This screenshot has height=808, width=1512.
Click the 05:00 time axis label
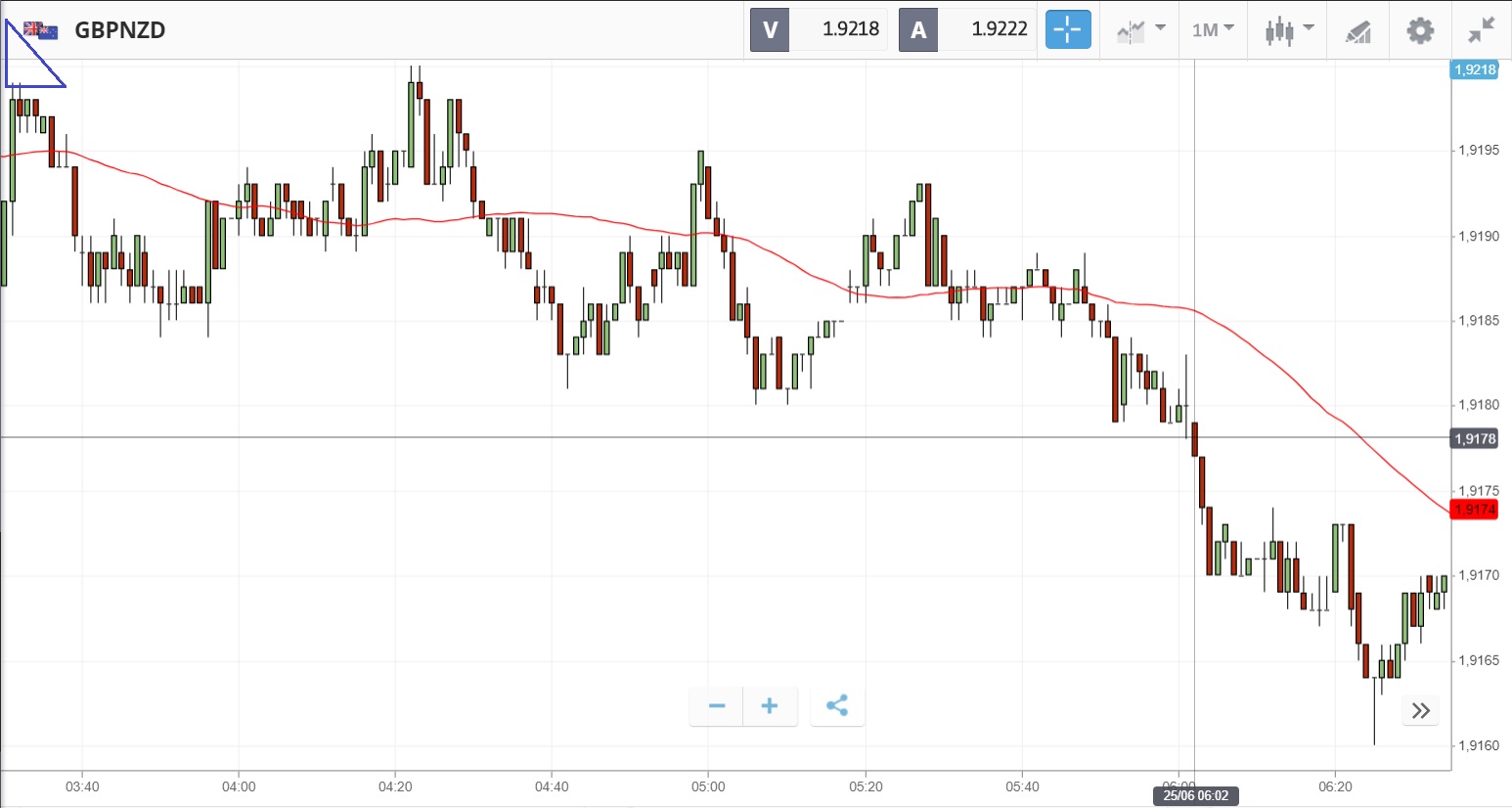point(708,786)
